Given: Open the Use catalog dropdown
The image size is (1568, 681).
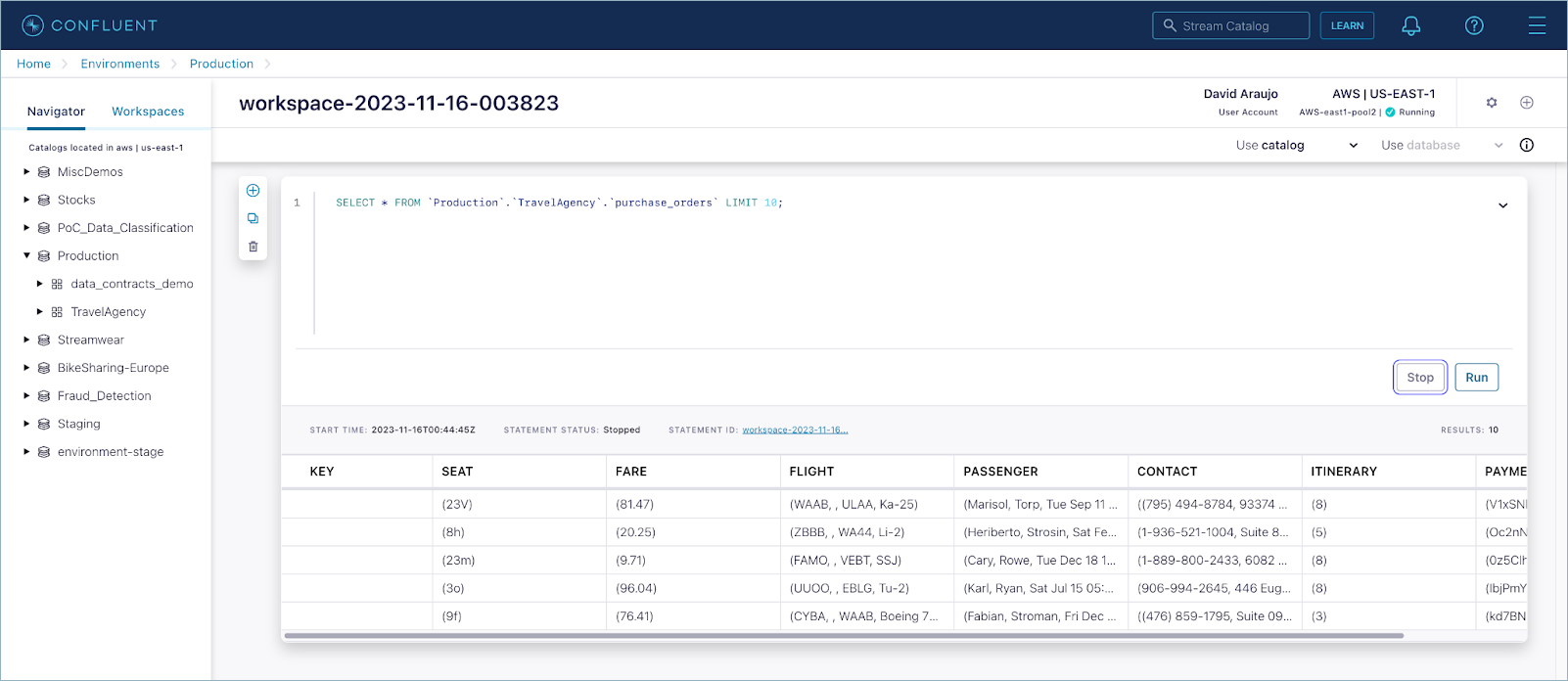Looking at the screenshot, I should coord(1297,145).
